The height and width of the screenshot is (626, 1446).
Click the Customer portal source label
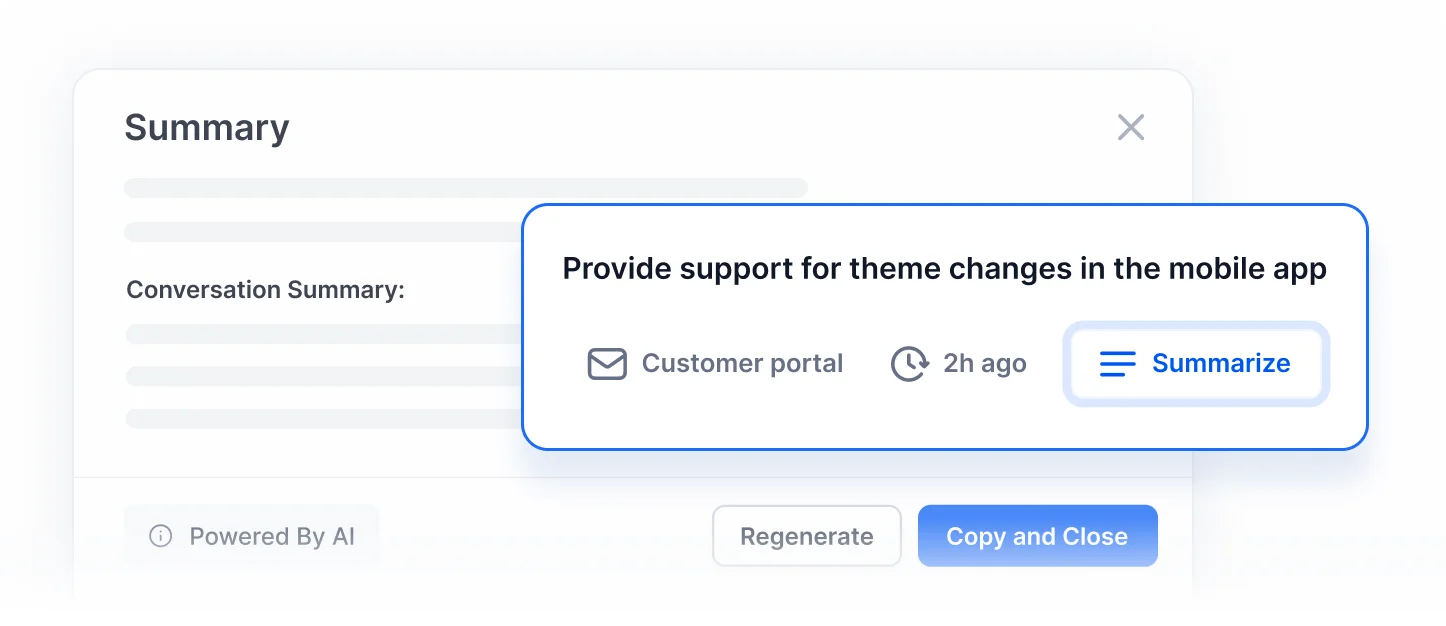(x=742, y=363)
